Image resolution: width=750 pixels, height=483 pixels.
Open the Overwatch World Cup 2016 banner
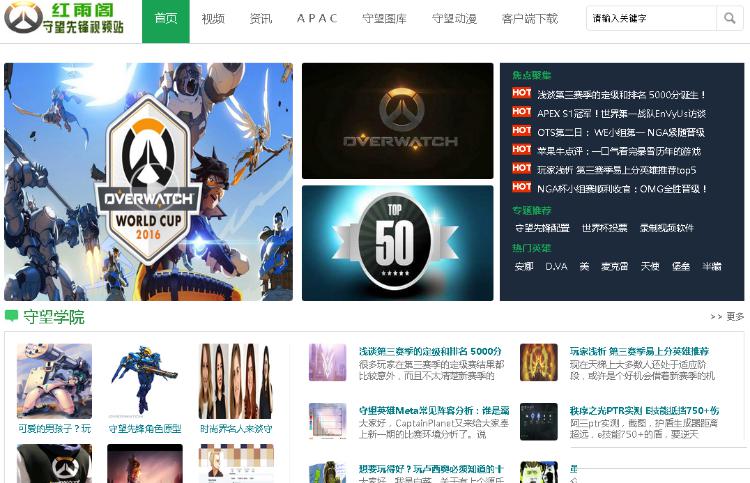pos(148,182)
